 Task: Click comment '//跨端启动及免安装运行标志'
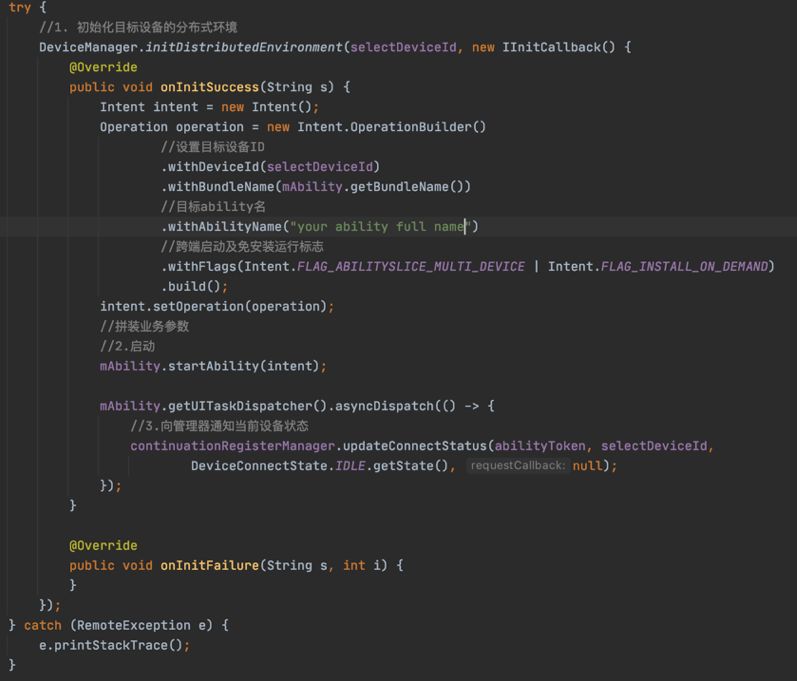242,246
